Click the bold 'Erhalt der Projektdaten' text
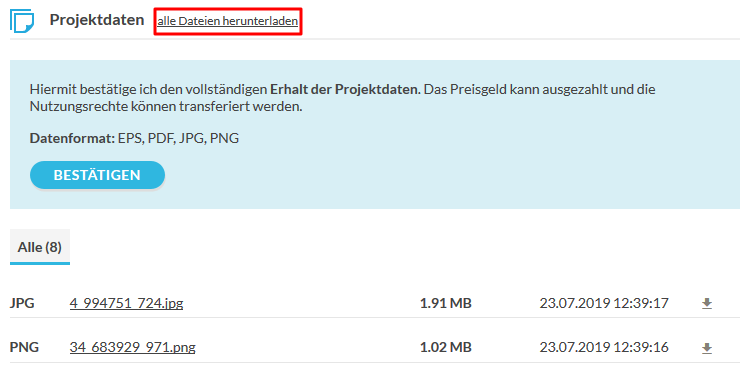This screenshot has height=371, width=747. tap(345, 90)
